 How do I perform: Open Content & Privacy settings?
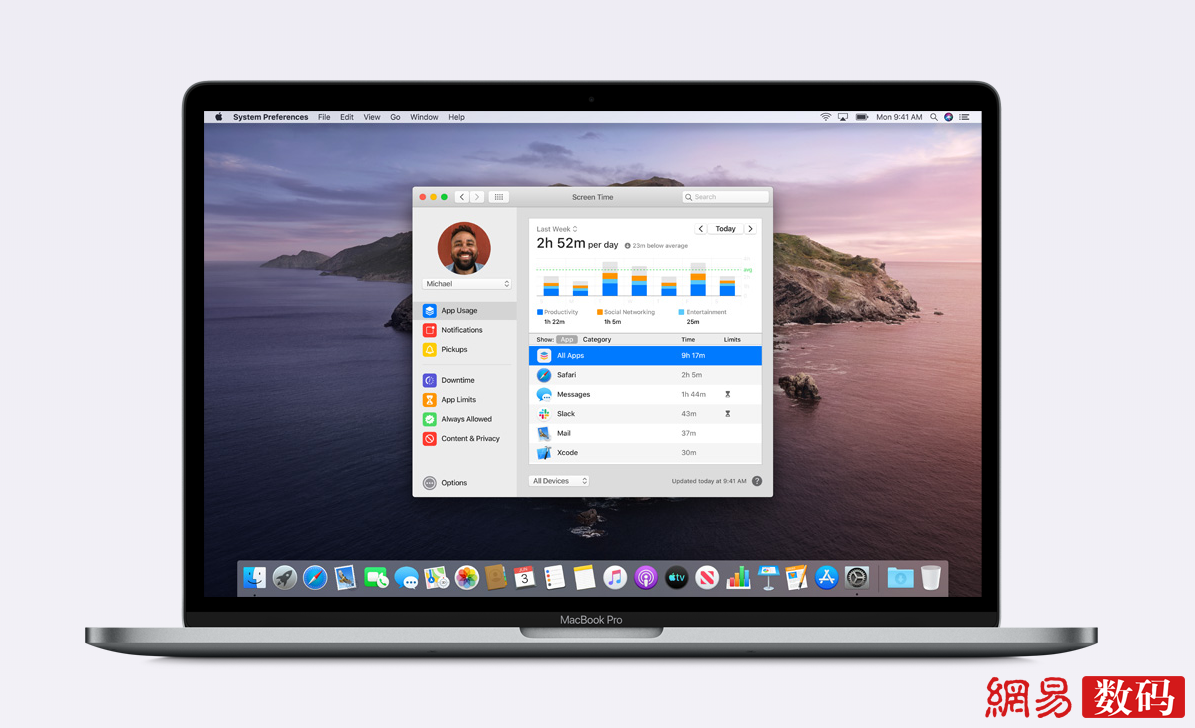(470, 439)
